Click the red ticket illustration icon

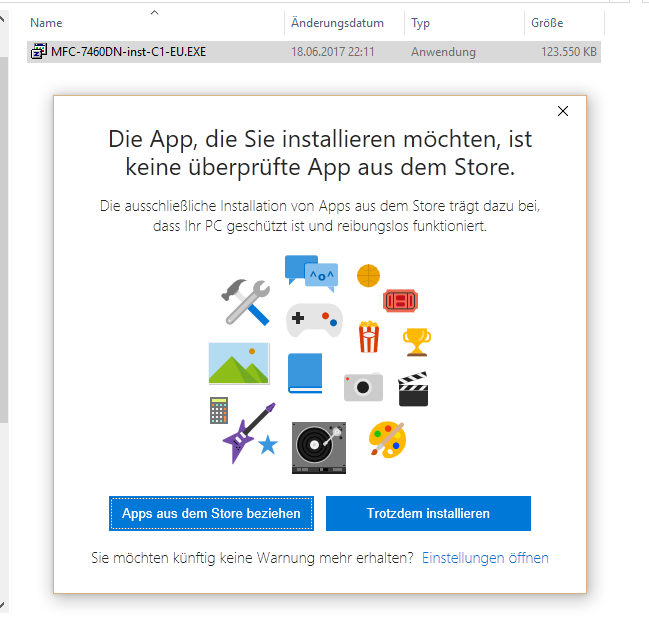tap(400, 301)
